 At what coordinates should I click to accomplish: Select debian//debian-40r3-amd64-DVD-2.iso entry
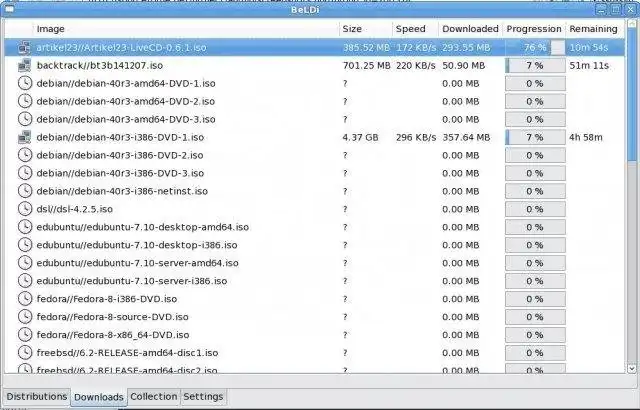coord(126,101)
